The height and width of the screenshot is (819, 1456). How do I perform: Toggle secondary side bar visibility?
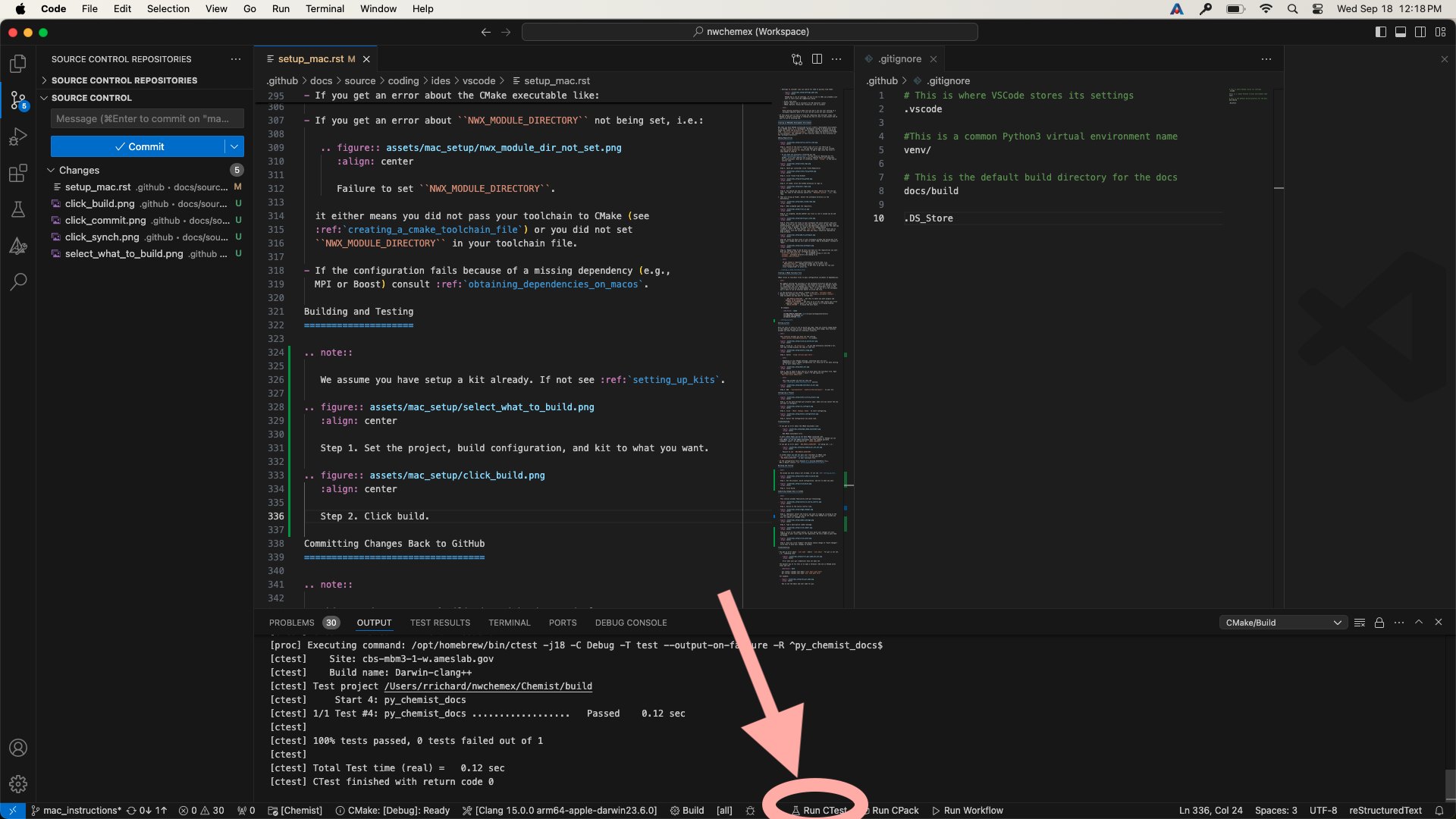1420,32
